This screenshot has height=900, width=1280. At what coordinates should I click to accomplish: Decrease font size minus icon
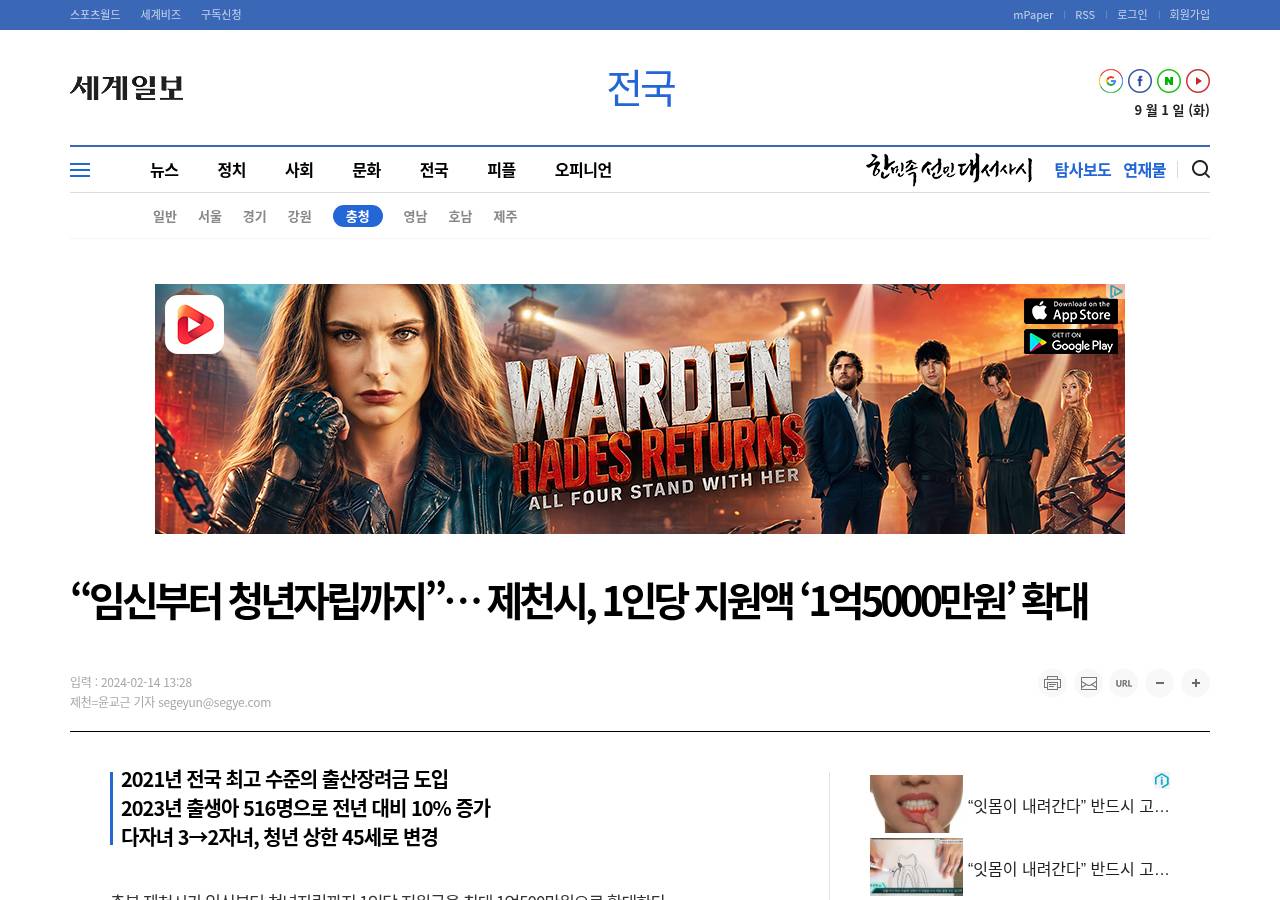coord(1160,683)
